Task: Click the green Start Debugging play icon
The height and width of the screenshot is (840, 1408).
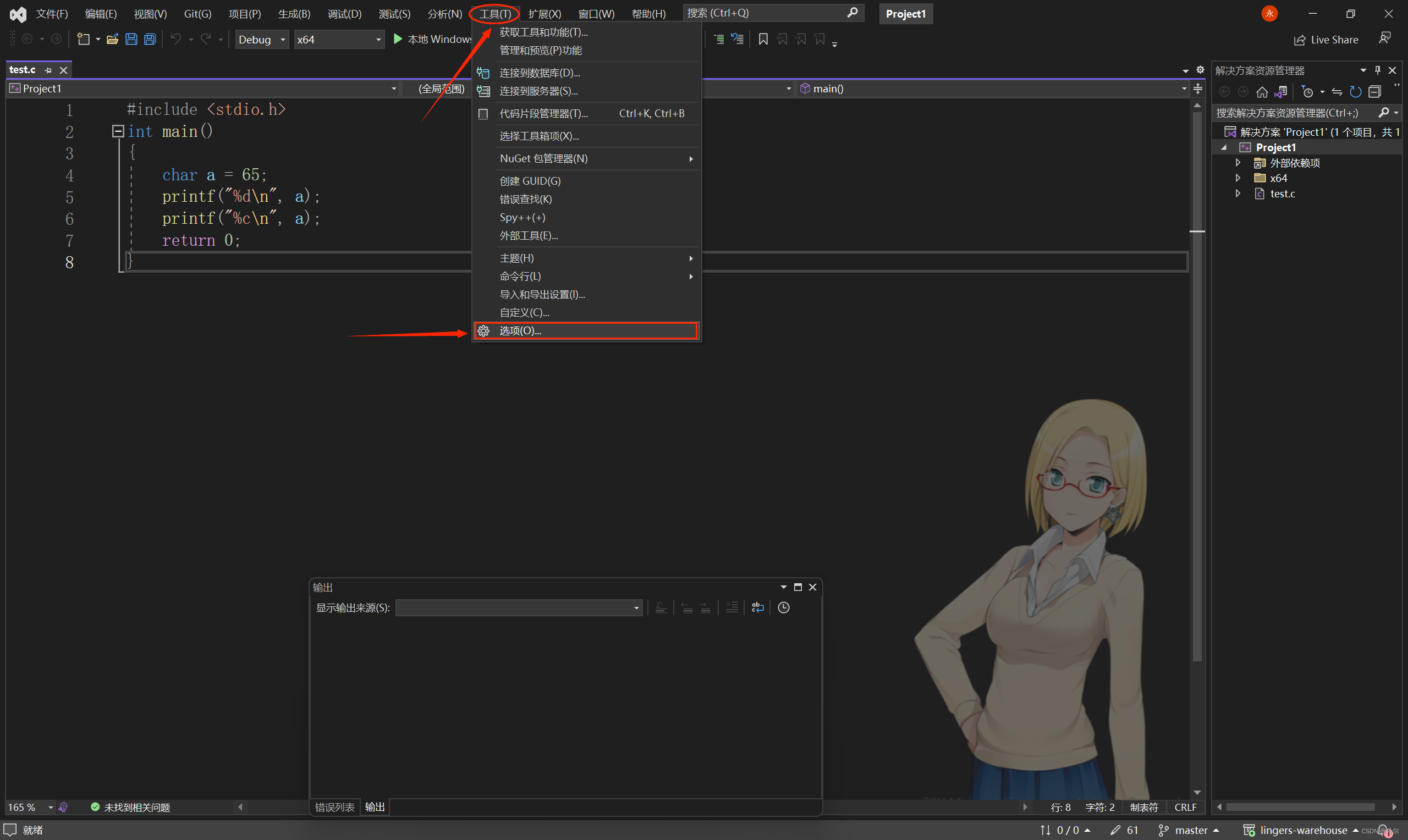Action: (398, 39)
